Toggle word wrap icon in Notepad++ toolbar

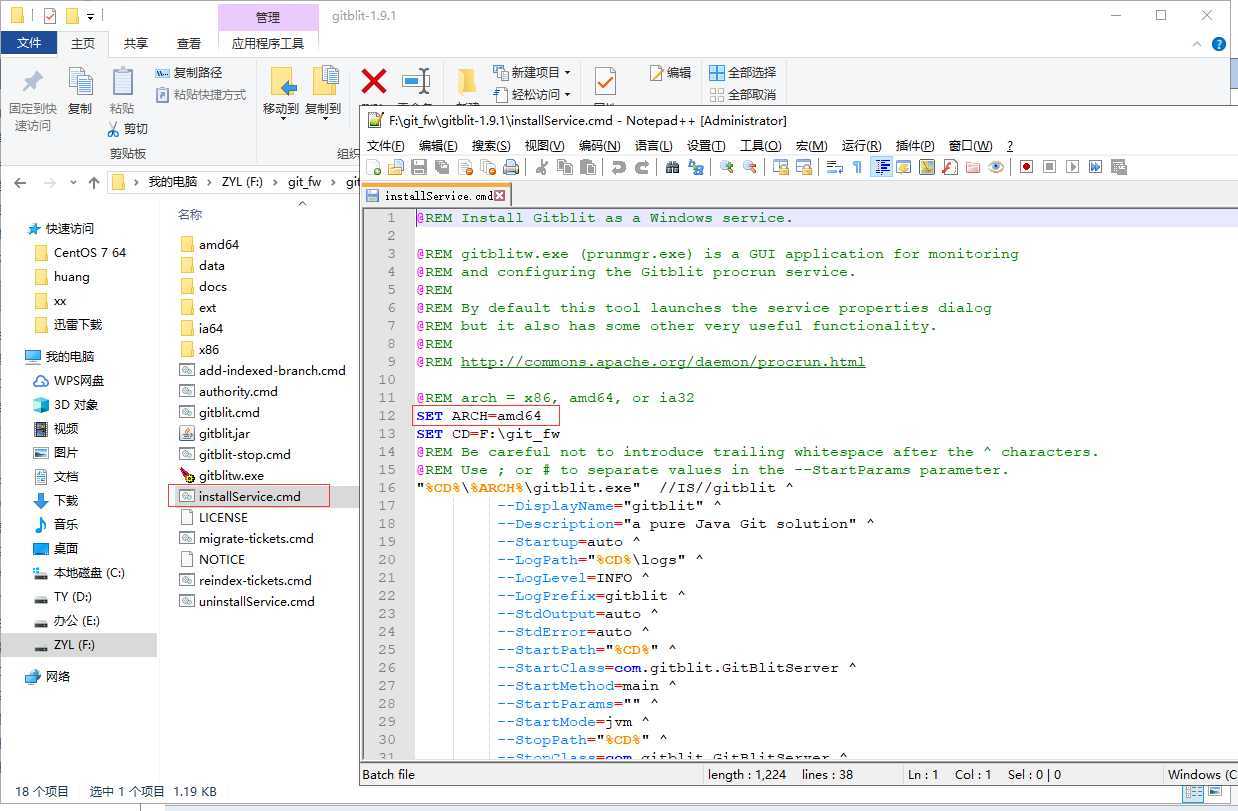tap(834, 167)
